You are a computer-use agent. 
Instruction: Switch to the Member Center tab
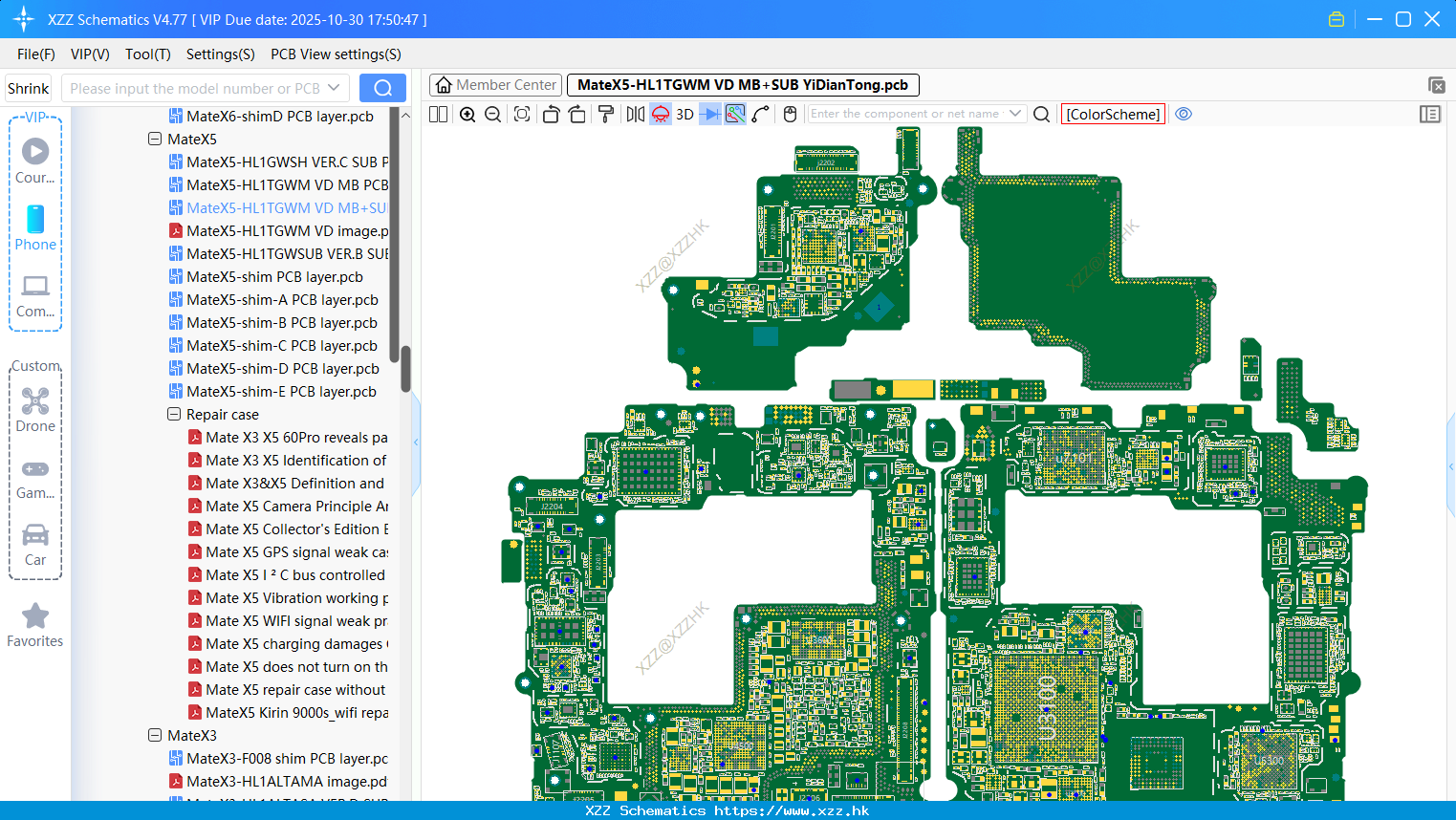coord(496,85)
